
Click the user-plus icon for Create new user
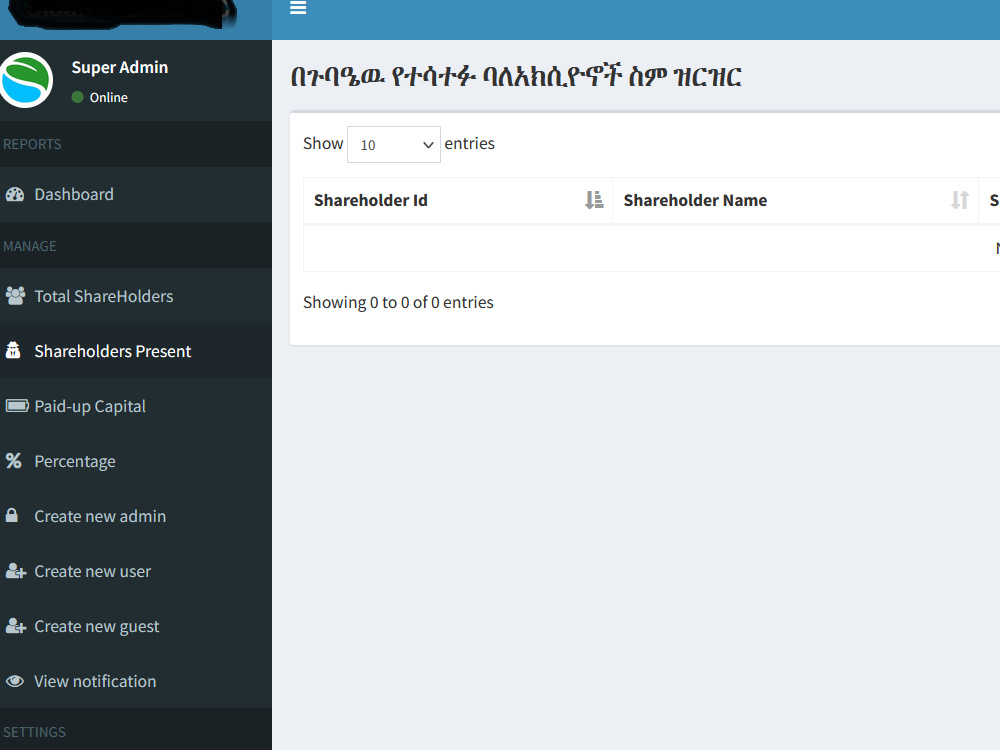16,571
